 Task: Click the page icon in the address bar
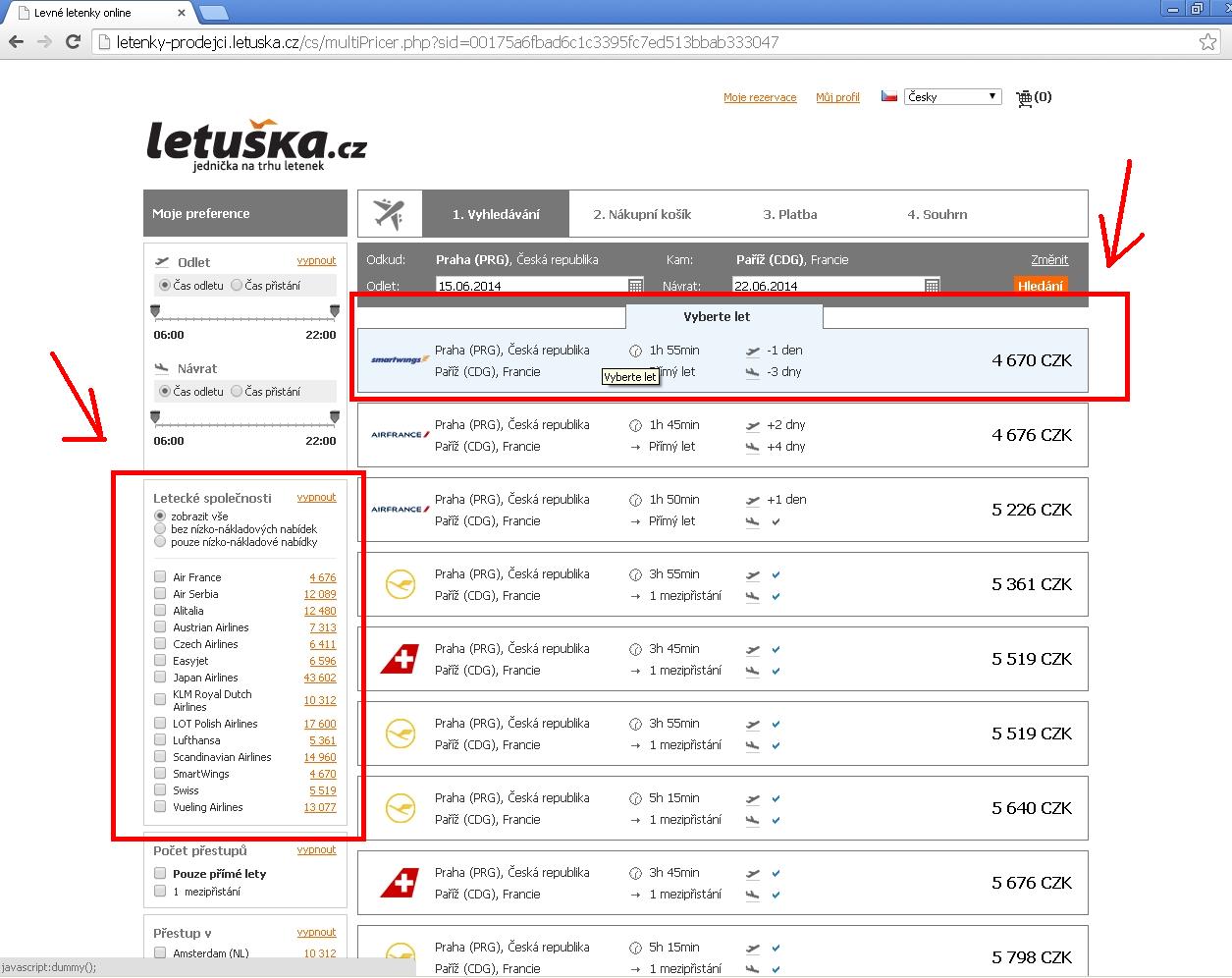[105, 42]
